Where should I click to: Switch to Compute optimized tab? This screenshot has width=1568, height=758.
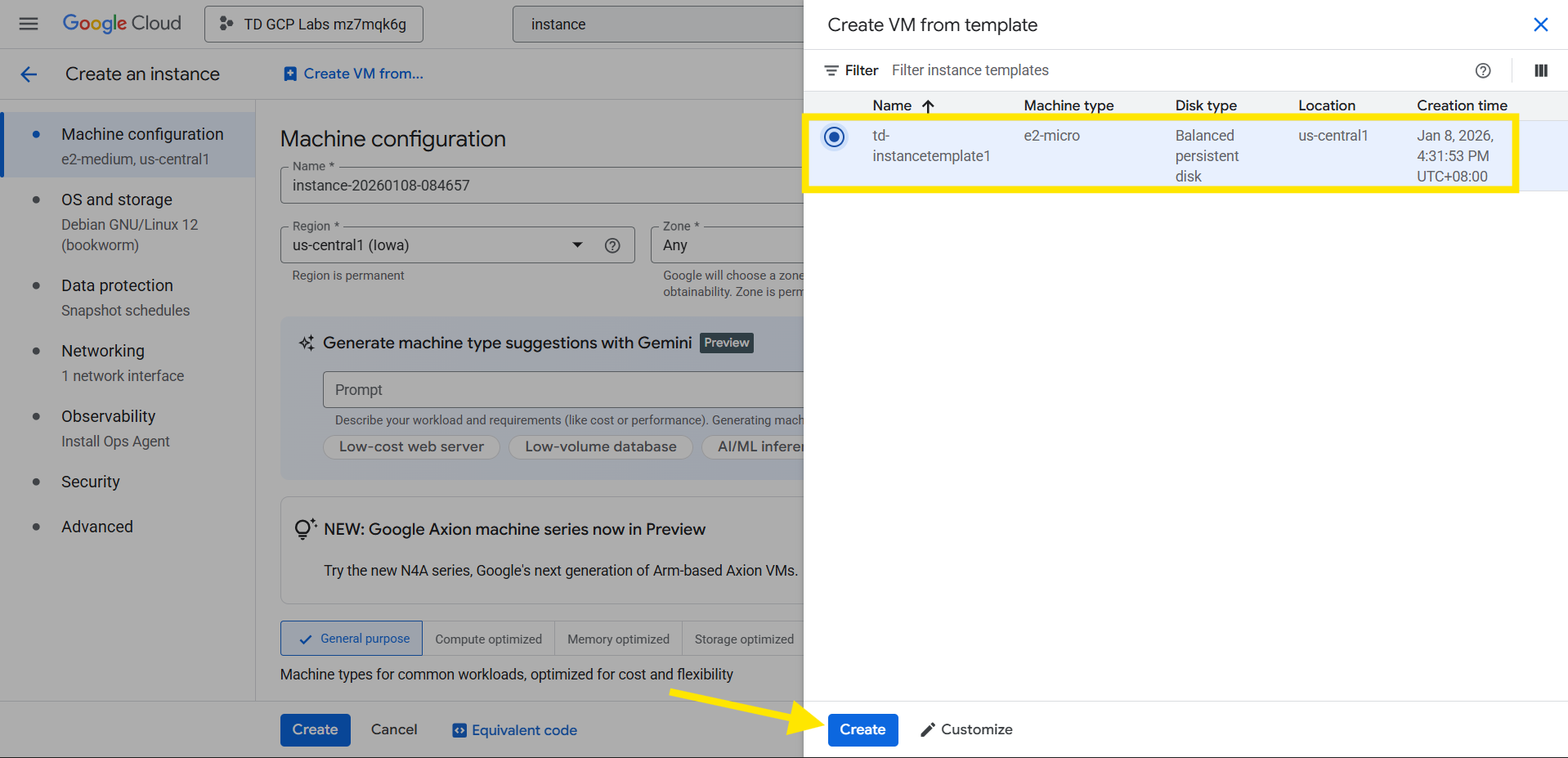(488, 639)
